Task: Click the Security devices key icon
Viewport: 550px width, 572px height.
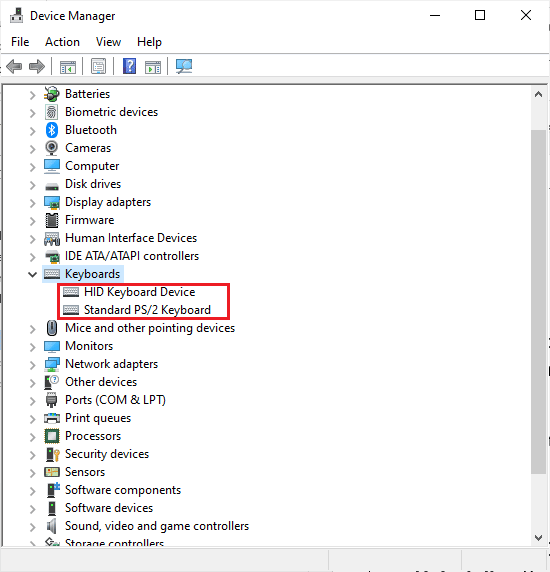Action: coord(53,454)
